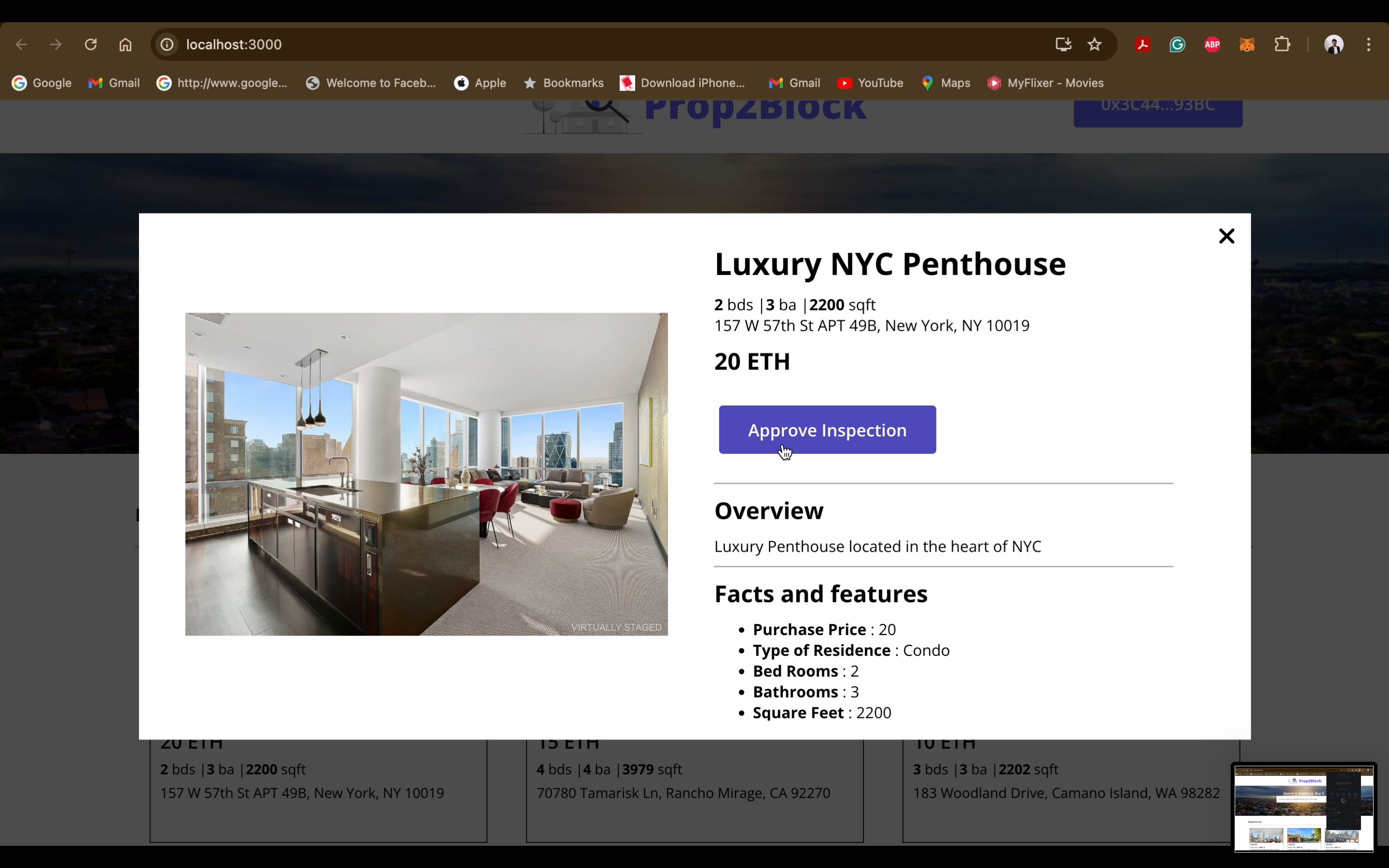The width and height of the screenshot is (1389, 868).
Task: Click Approve Inspection button for penthouse
Action: click(827, 430)
